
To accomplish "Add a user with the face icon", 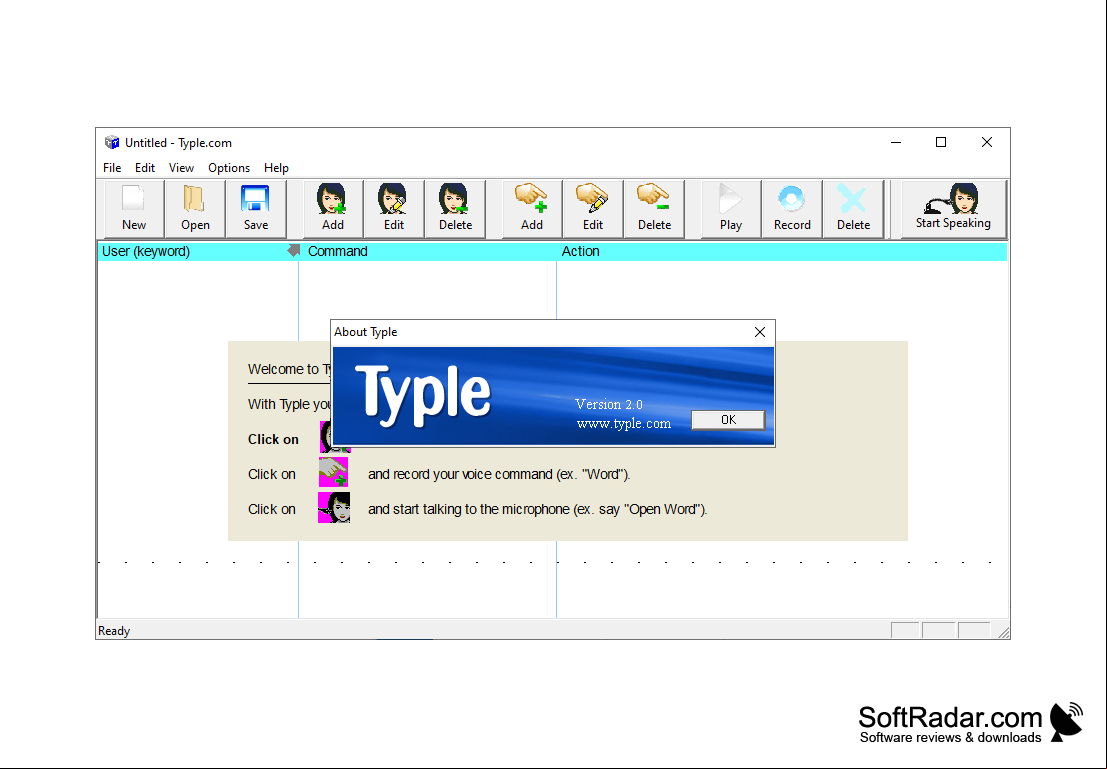I will coord(333,208).
